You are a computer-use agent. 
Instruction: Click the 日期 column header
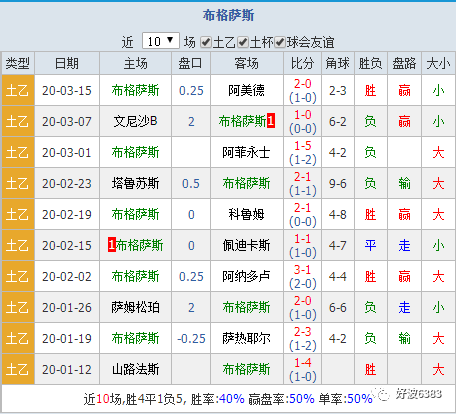(67, 63)
